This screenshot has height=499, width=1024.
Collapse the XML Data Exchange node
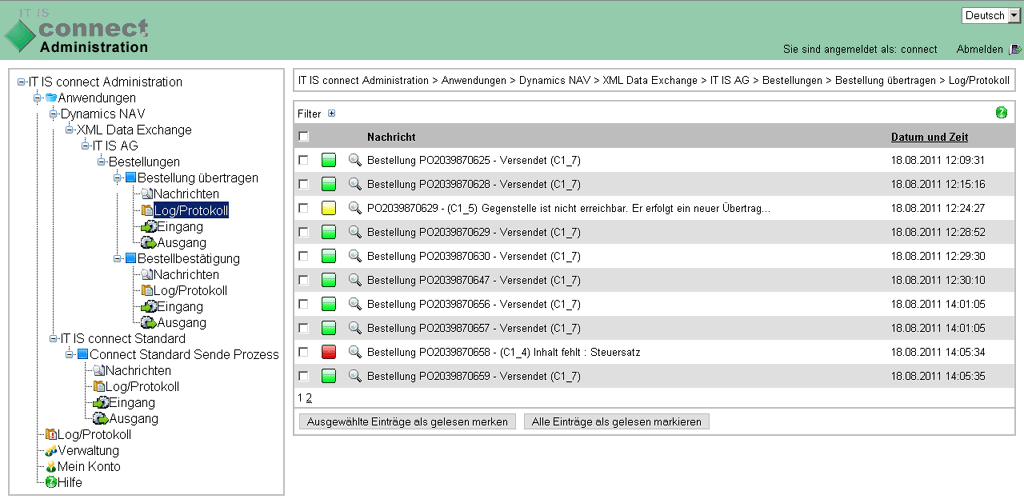pos(69,130)
